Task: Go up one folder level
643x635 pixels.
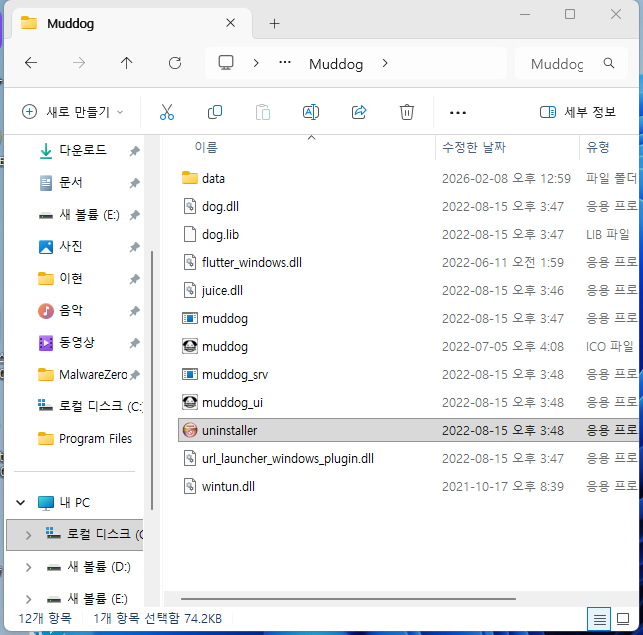Action: pyautogui.click(x=126, y=63)
